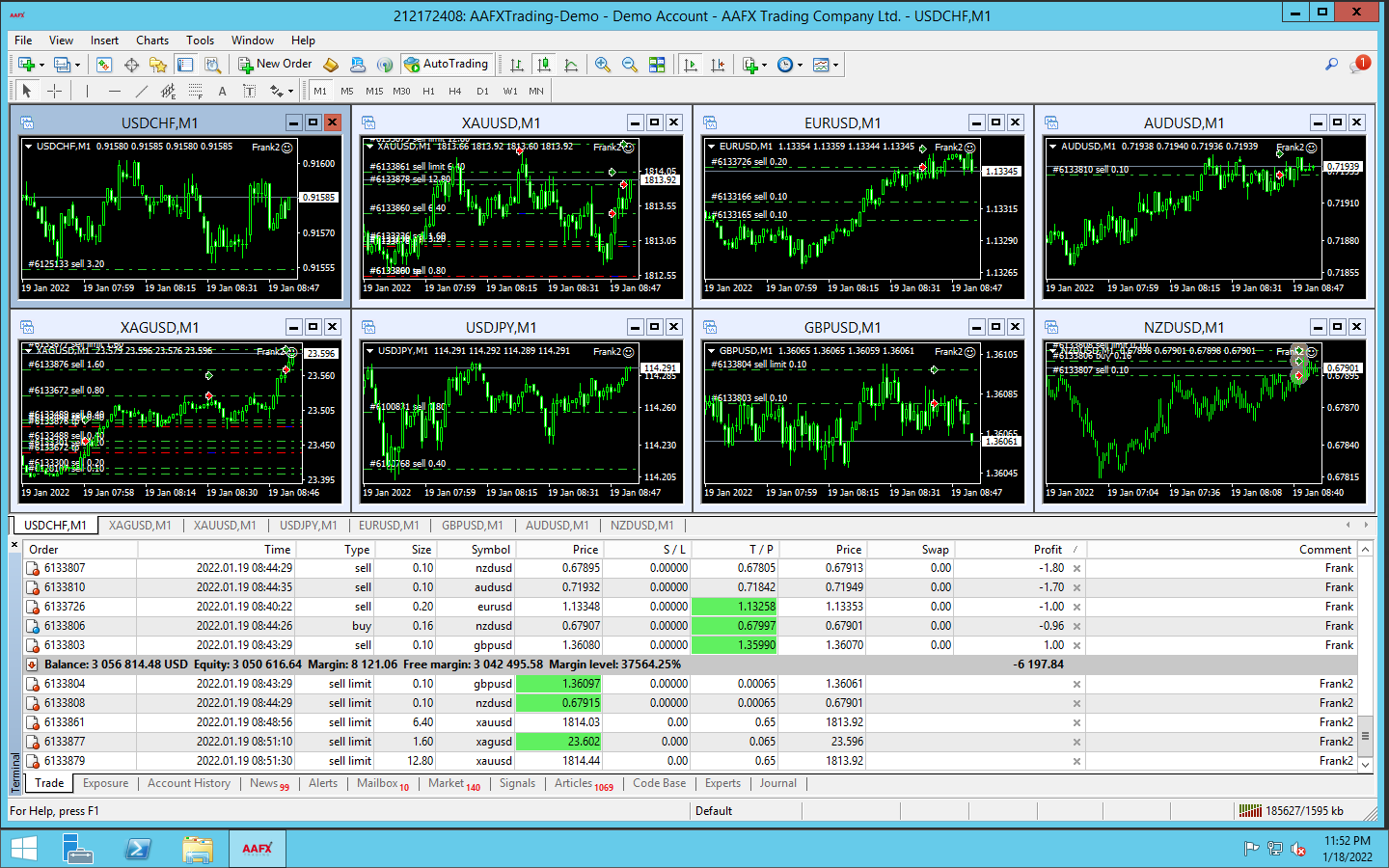Switch to the Account History tab
Image resolution: width=1389 pixels, height=868 pixels.
tap(189, 783)
